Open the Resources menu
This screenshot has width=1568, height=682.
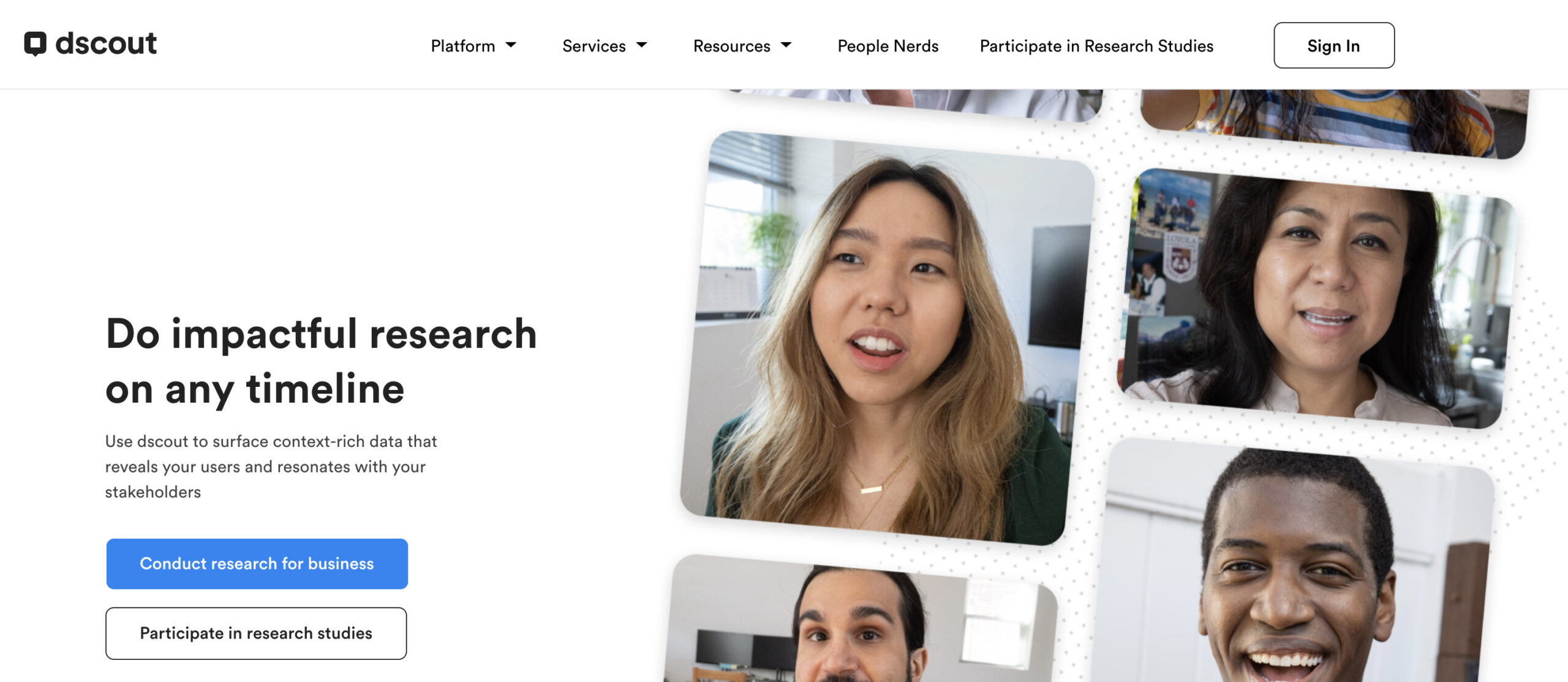[731, 46]
